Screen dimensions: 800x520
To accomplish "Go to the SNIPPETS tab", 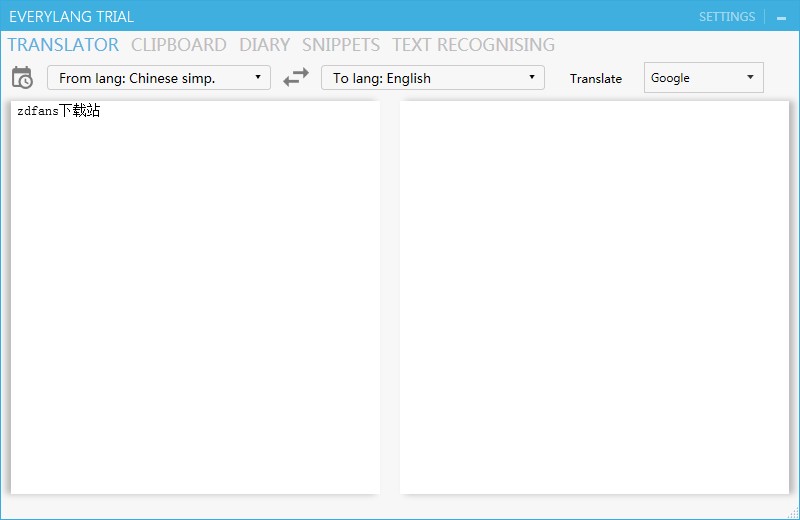I will 341,45.
